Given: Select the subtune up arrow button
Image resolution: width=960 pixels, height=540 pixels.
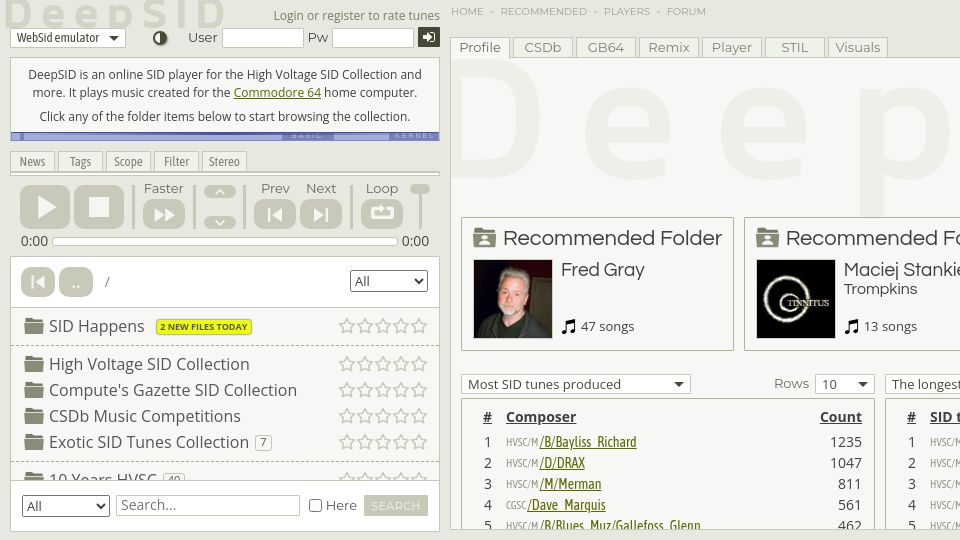Looking at the screenshot, I should (x=220, y=192).
